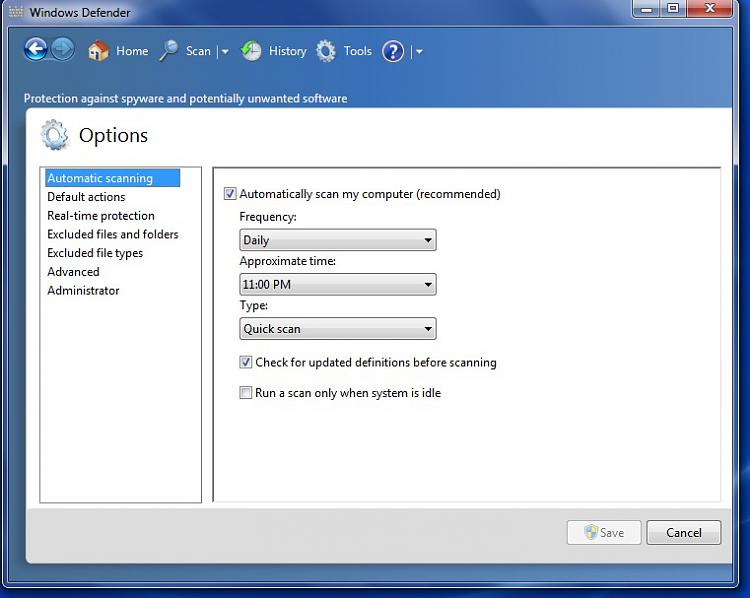
Task: Enable Run a scan only when idle
Action: tap(245, 393)
